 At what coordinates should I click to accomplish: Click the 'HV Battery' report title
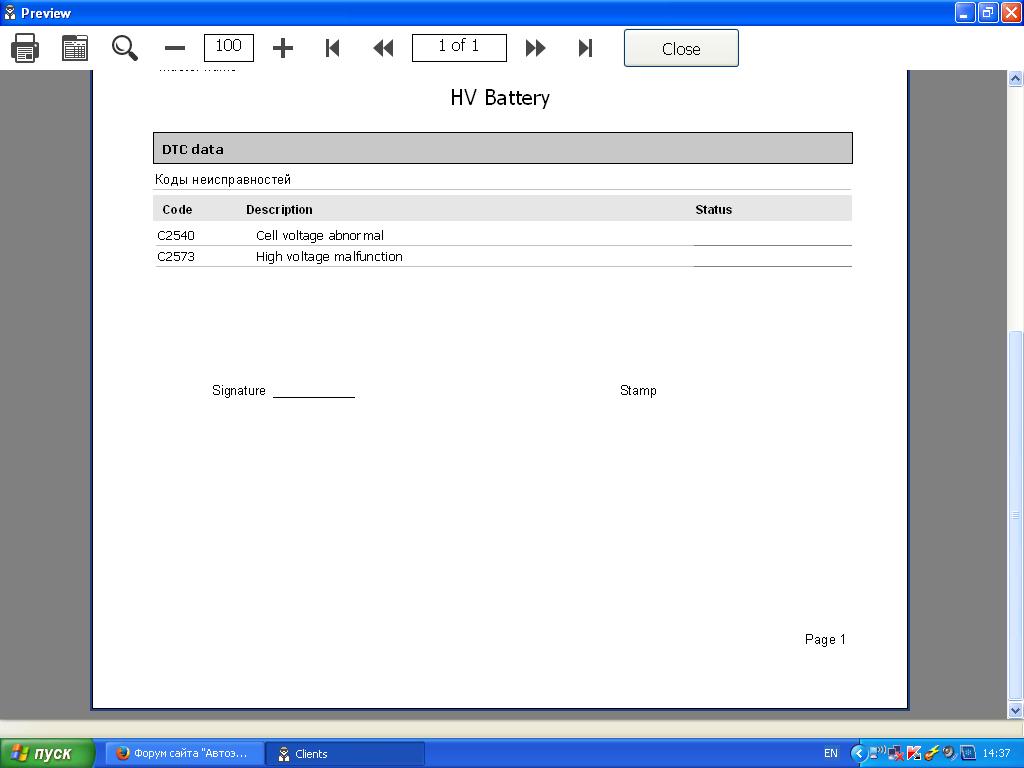click(x=500, y=98)
